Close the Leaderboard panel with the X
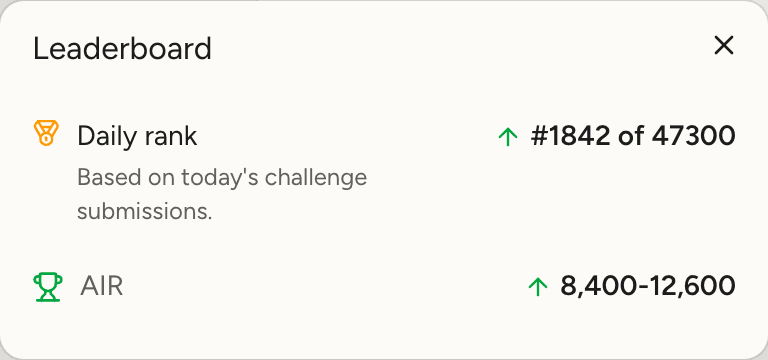This screenshot has width=768, height=360. [723, 46]
